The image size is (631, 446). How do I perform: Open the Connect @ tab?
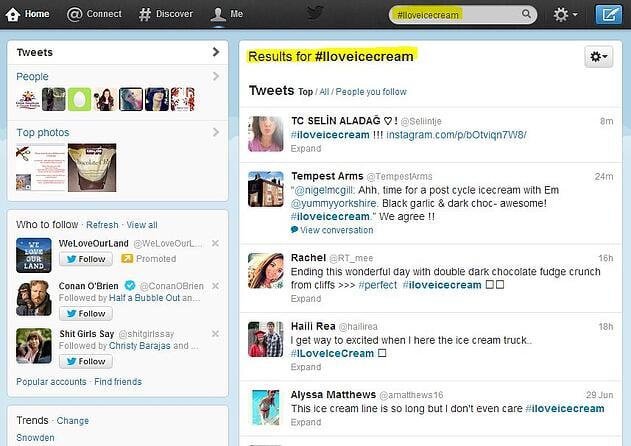[94, 14]
